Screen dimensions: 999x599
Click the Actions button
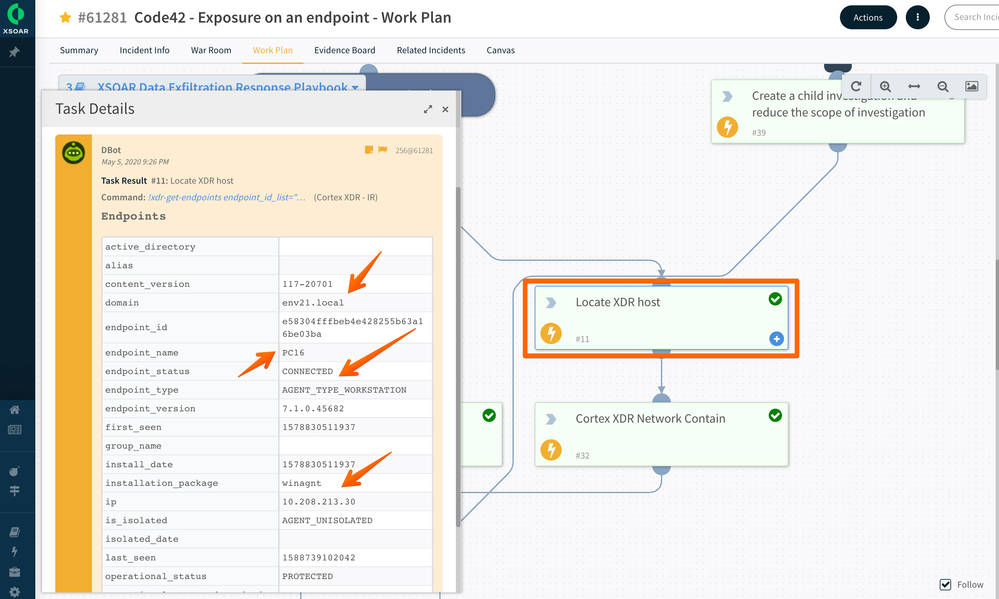click(868, 17)
